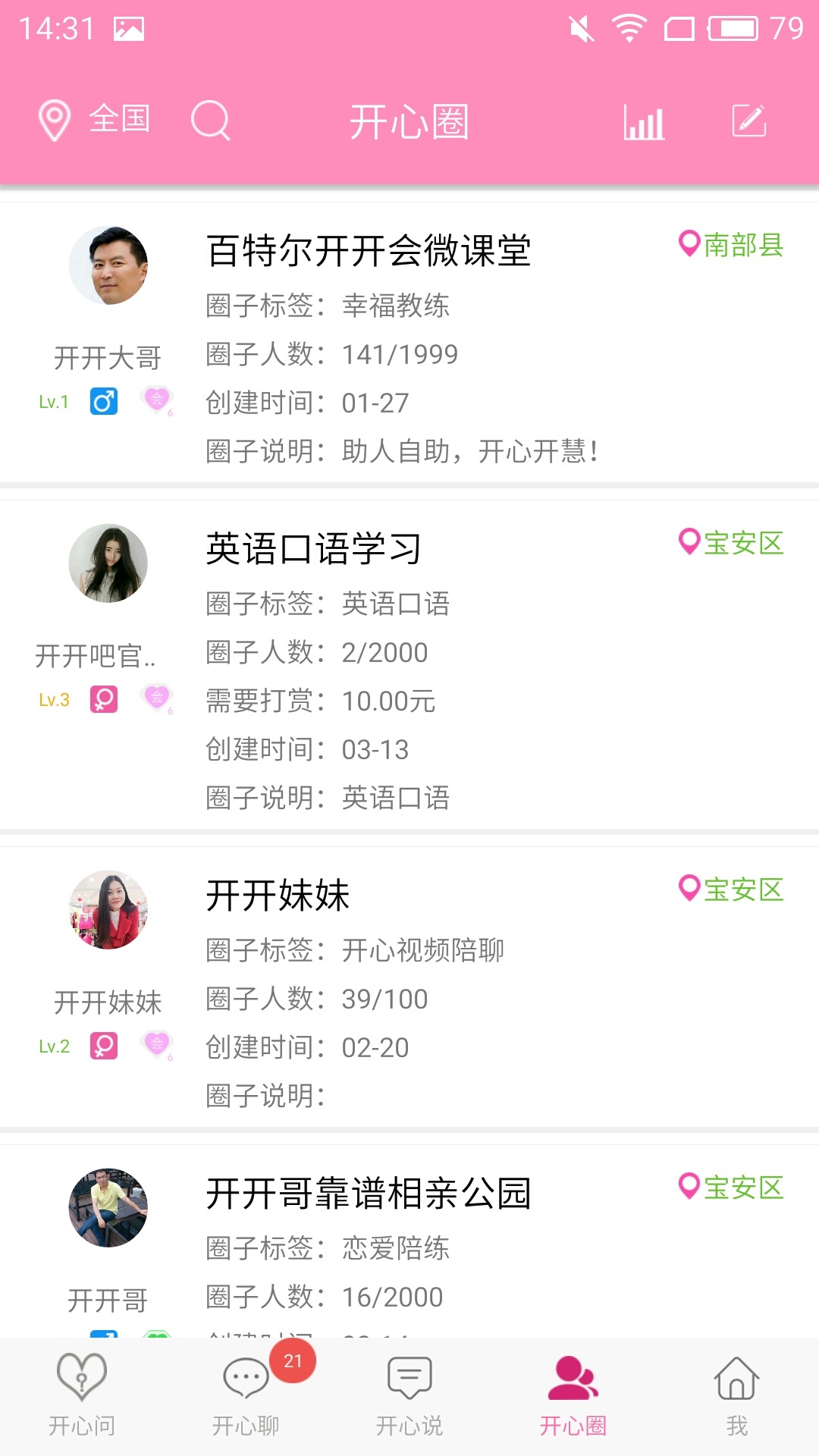Select the 开心圈 tab

[x=573, y=1395]
